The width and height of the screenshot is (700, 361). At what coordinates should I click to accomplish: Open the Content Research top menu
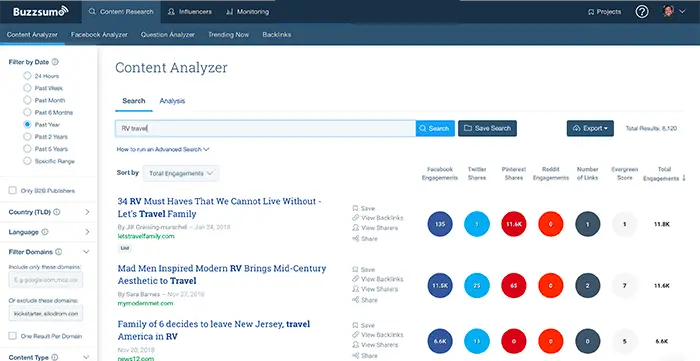(x=121, y=12)
